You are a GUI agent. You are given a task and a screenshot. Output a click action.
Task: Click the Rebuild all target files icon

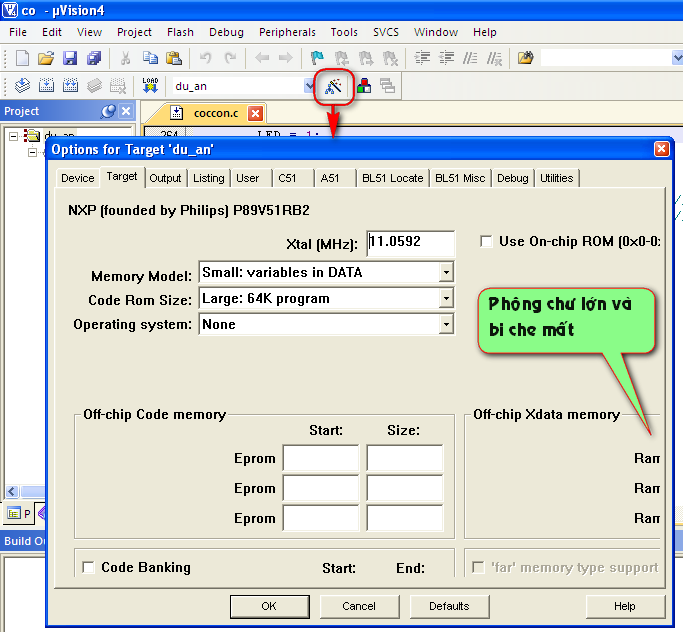coord(70,85)
